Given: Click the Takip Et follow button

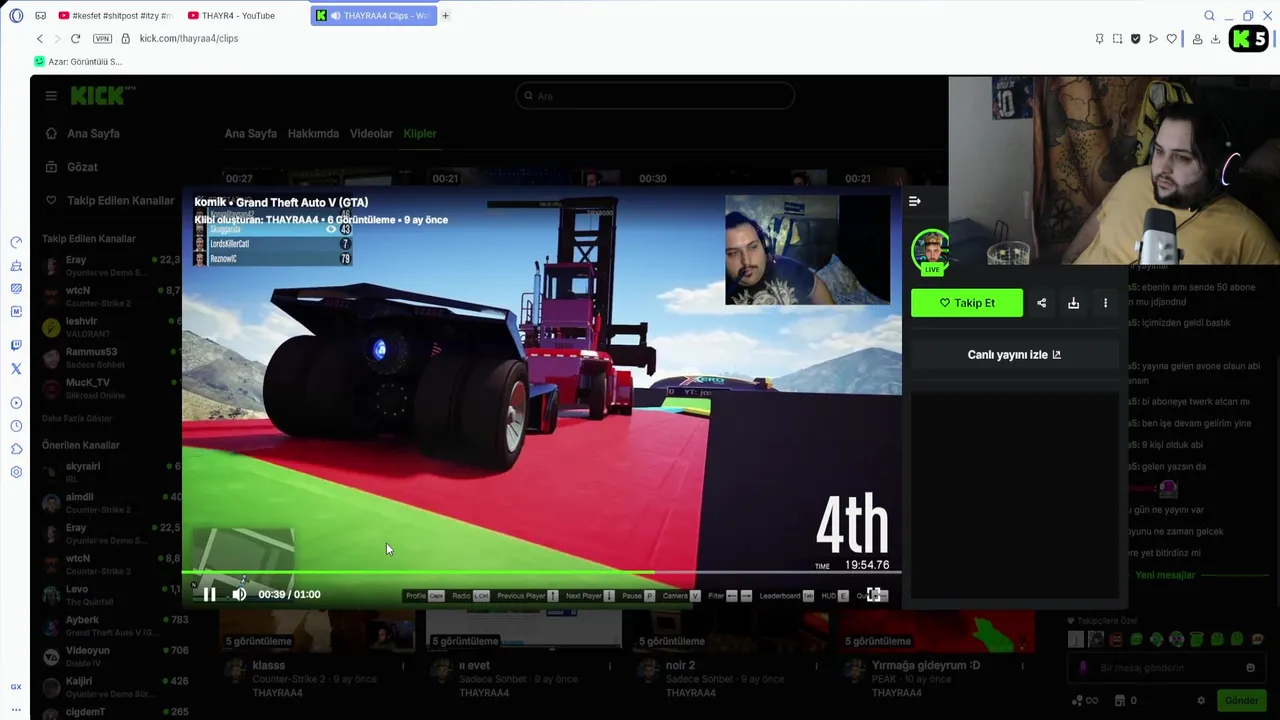Looking at the screenshot, I should click(x=967, y=303).
